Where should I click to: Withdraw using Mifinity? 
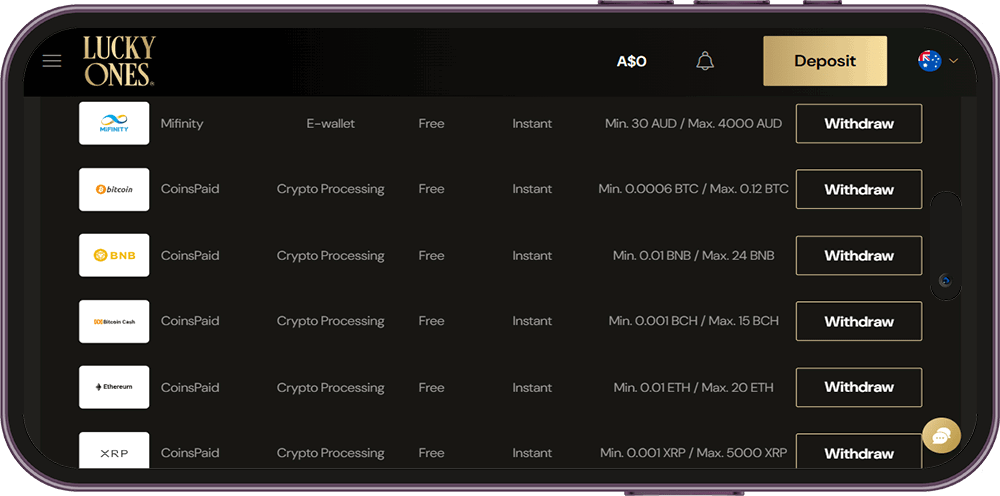(x=858, y=124)
